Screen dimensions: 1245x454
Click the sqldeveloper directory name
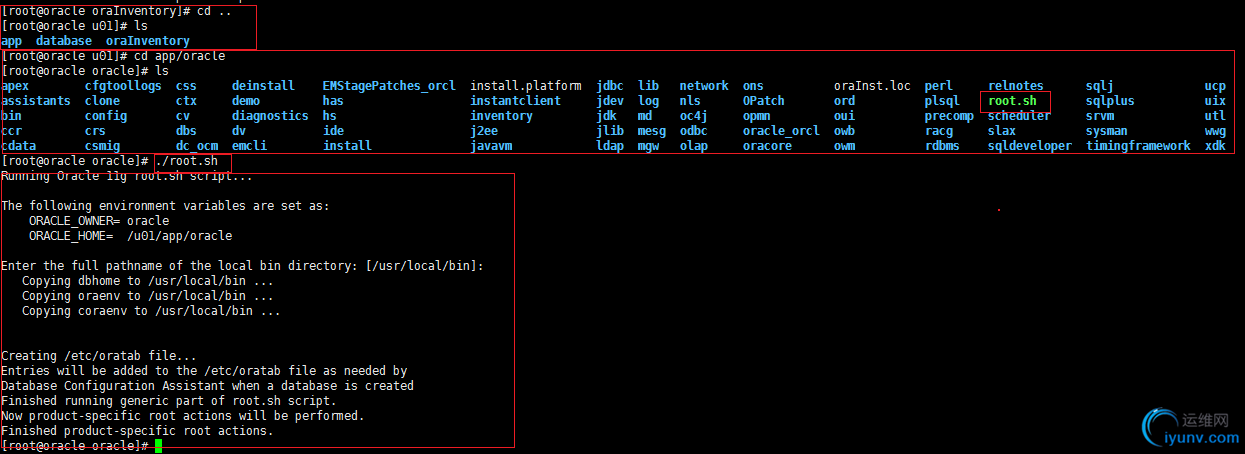click(1030, 146)
